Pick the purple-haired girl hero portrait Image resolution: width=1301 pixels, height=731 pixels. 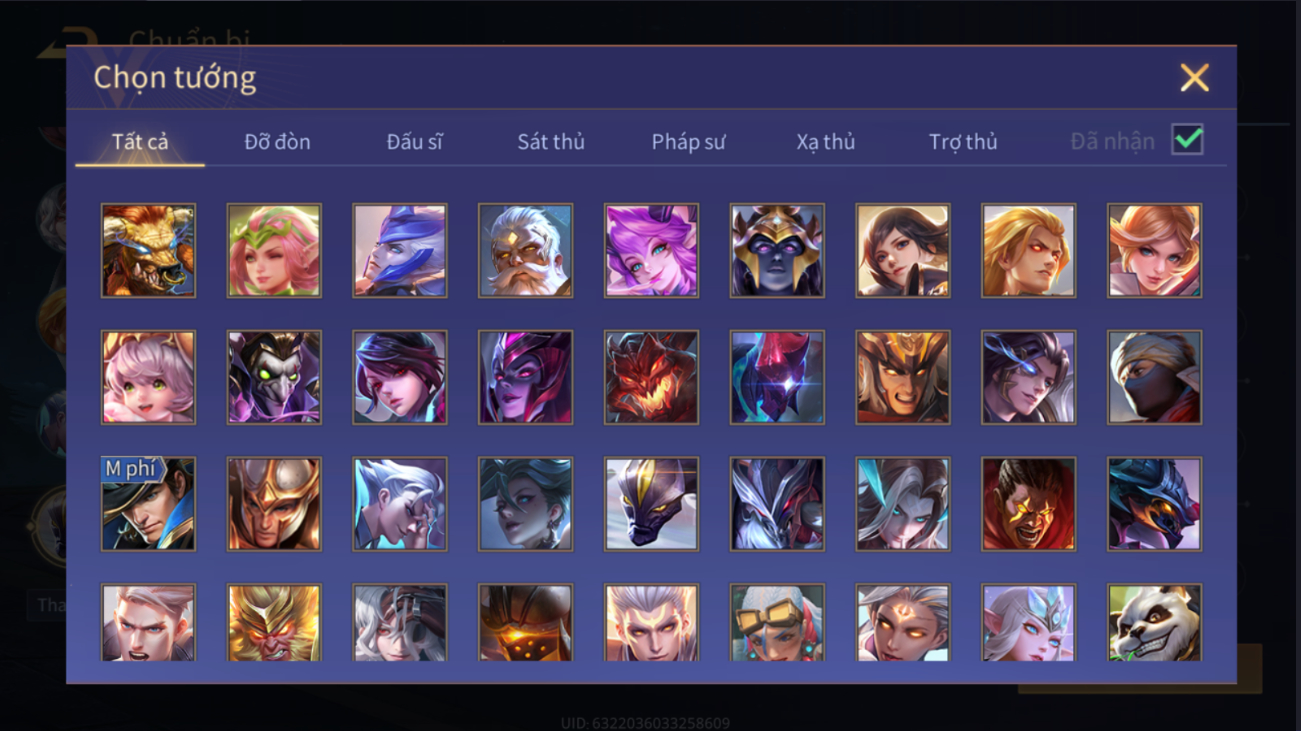[651, 250]
